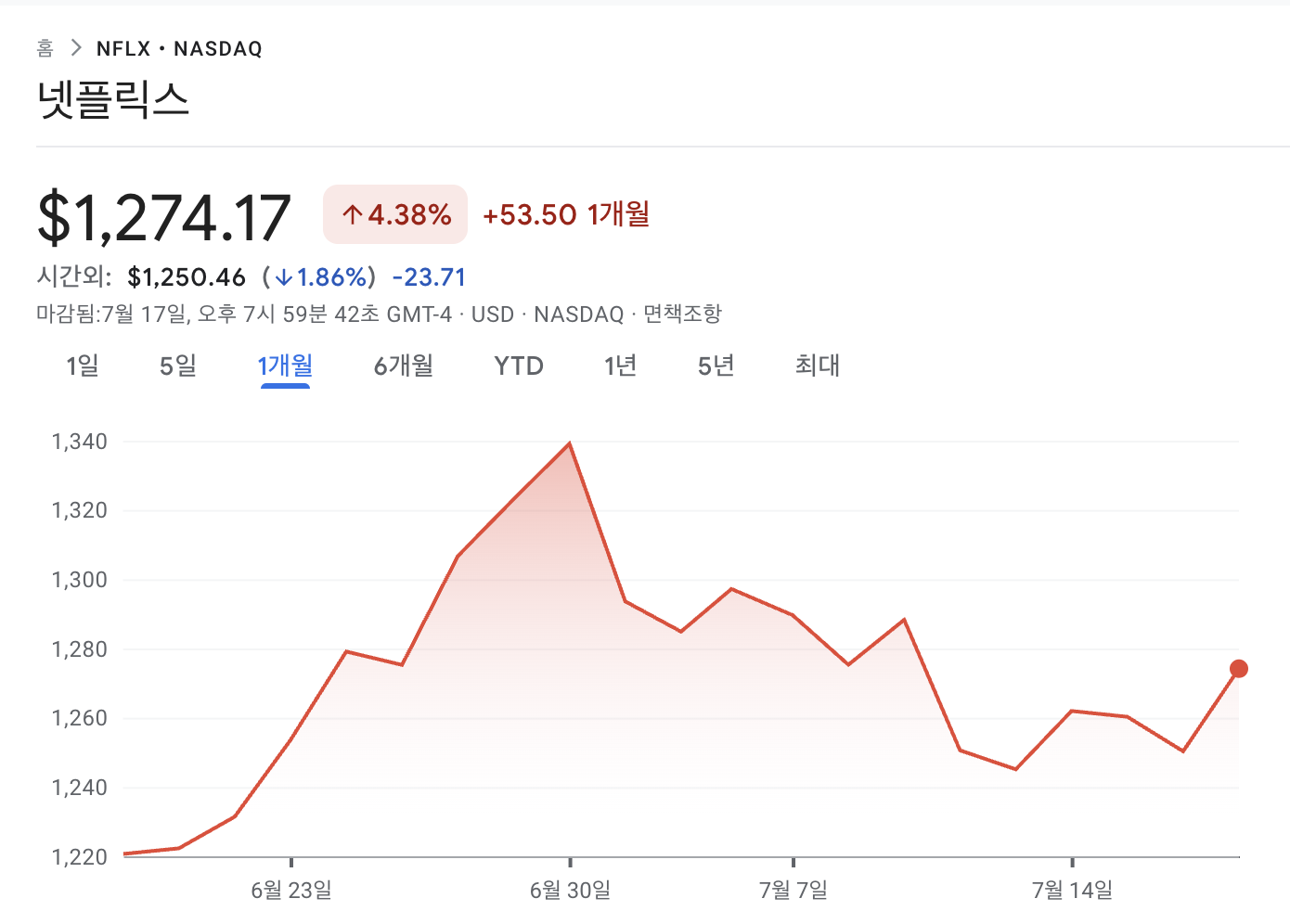1290x924 pixels.
Task: Open the 6개월 chart range
Action: pyautogui.click(x=404, y=366)
